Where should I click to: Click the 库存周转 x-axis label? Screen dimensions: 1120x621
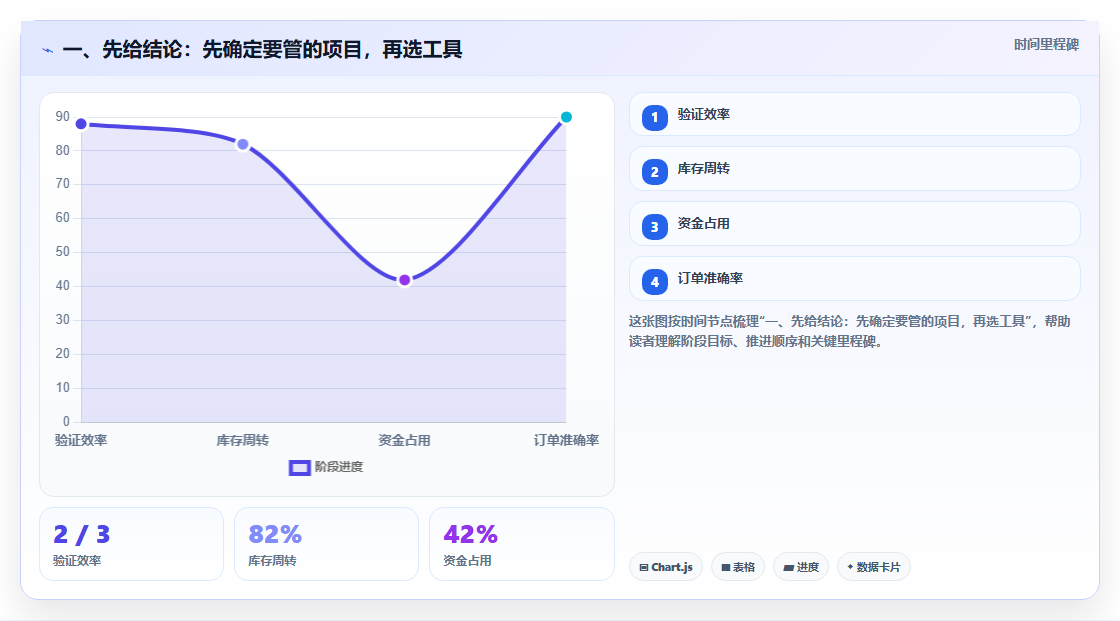(243, 440)
